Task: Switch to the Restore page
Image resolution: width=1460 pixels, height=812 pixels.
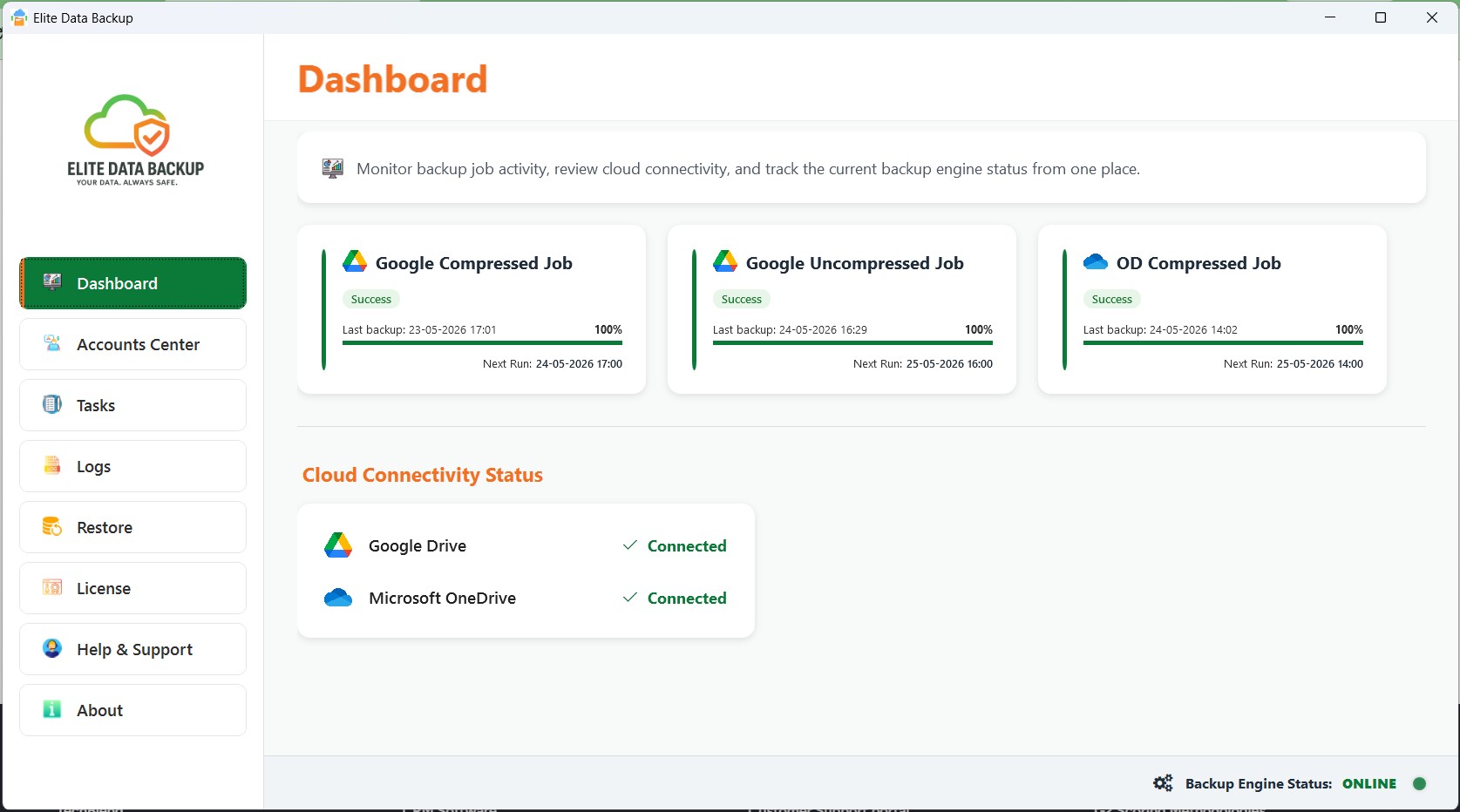Action: pyautogui.click(x=132, y=527)
